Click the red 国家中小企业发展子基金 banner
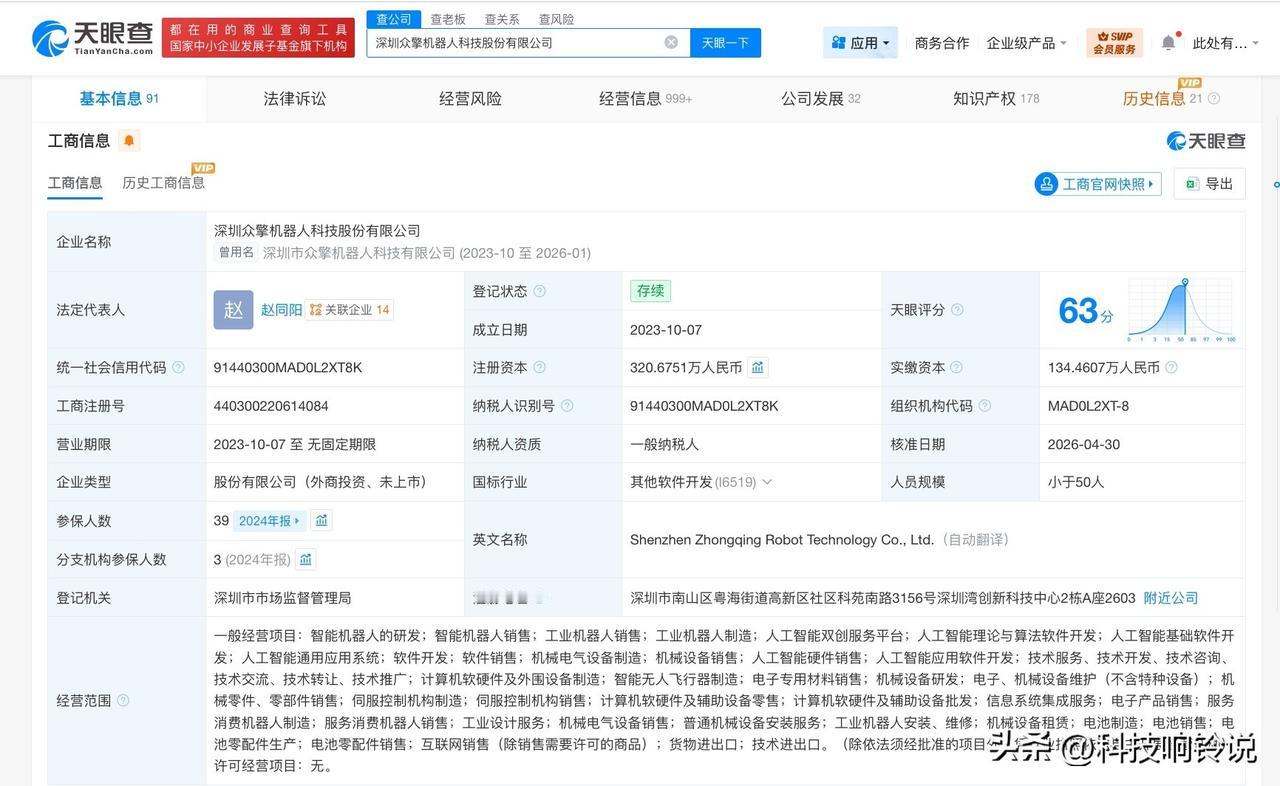 tap(258, 38)
